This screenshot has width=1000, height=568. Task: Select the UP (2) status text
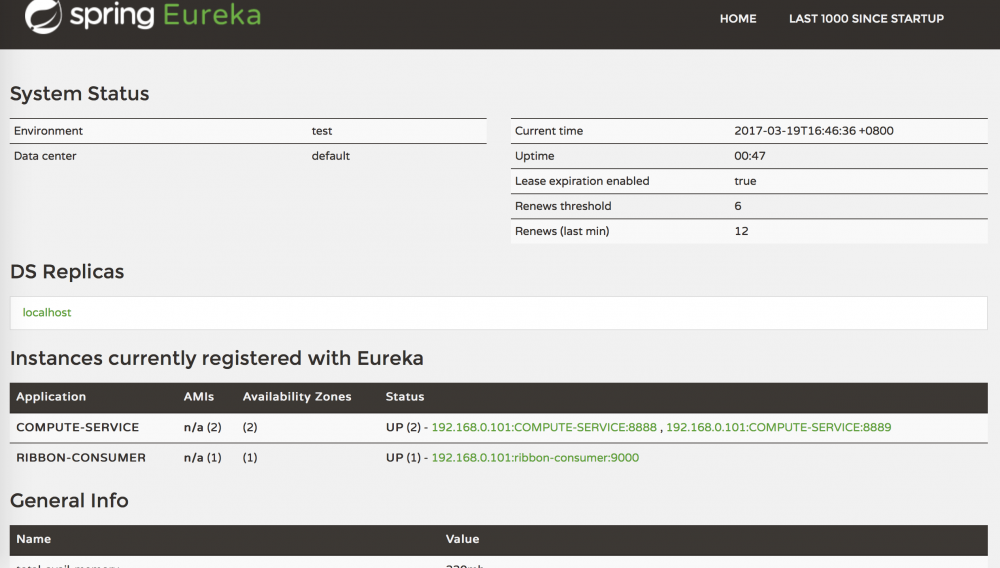[403, 427]
